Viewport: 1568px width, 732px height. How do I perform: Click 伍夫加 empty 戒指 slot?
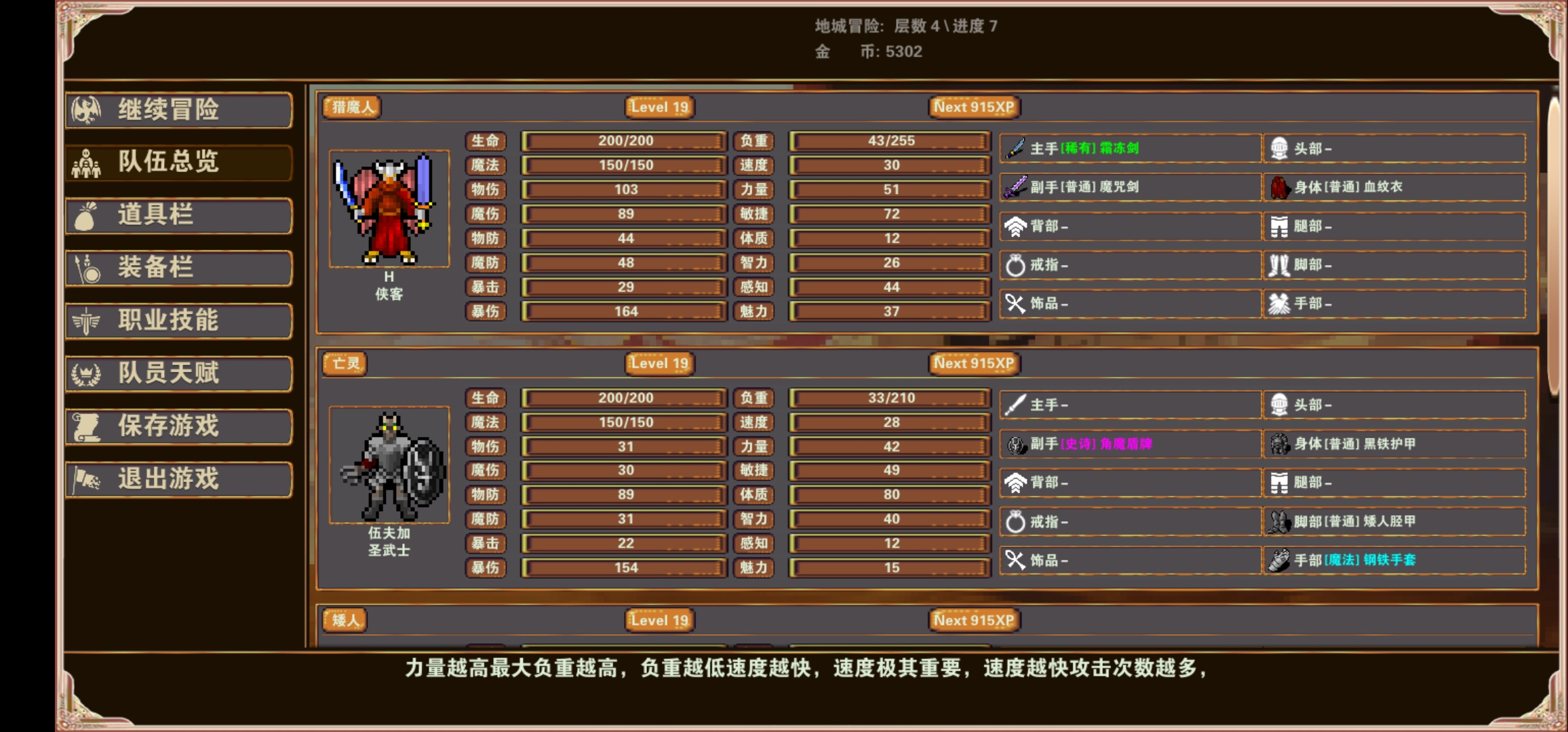click(x=1130, y=522)
